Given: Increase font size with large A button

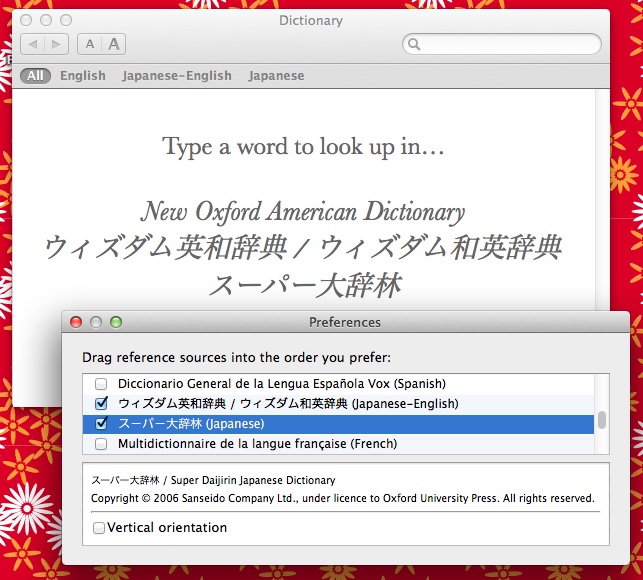Looking at the screenshot, I should [x=114, y=44].
